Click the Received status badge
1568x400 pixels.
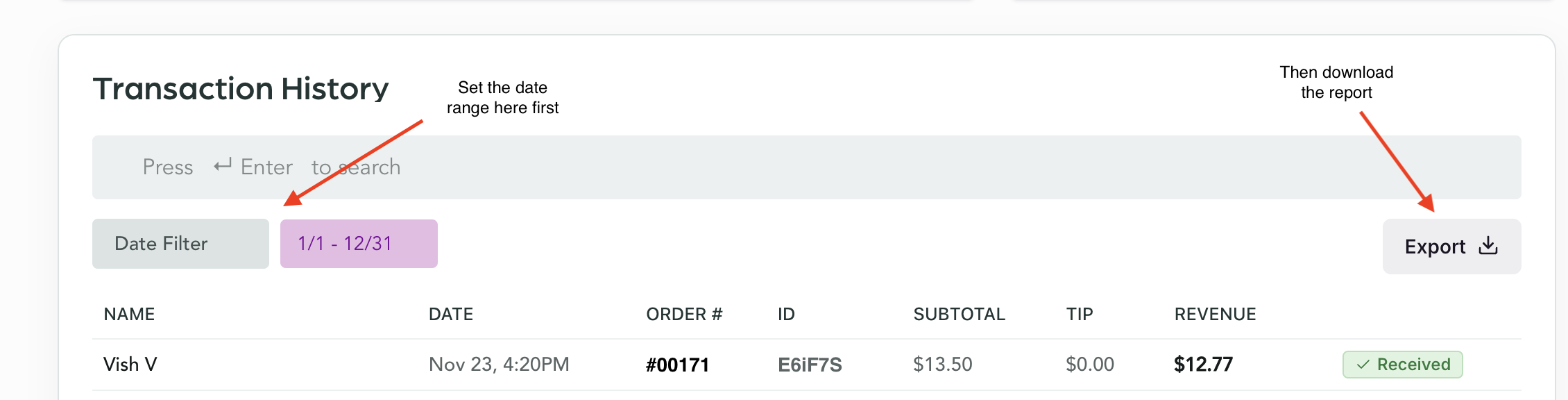[x=1403, y=365]
